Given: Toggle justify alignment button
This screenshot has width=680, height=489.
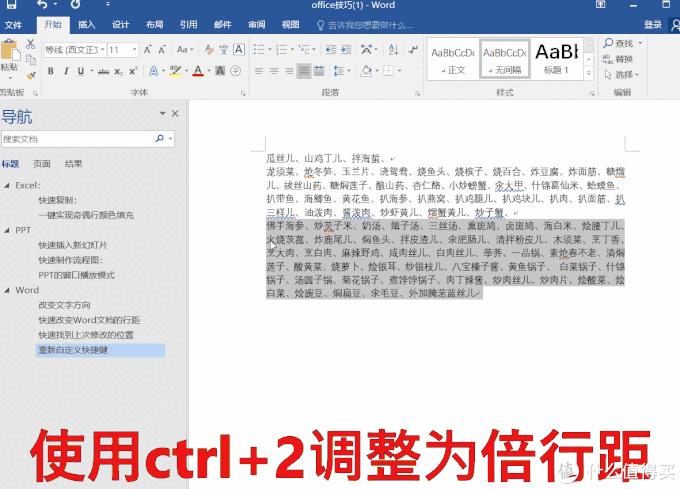Looking at the screenshot, I should coord(304,71).
